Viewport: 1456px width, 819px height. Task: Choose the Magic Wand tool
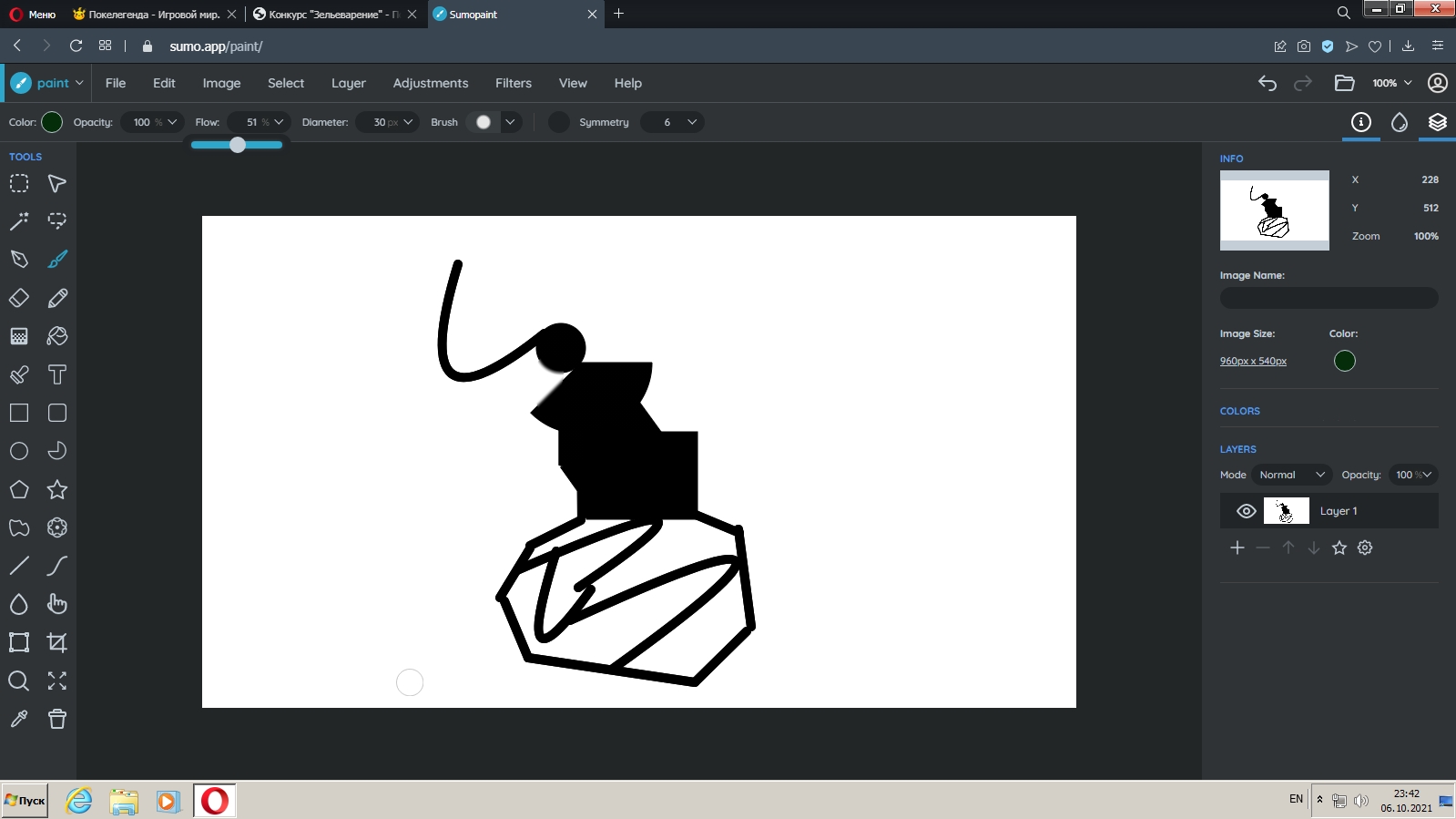point(19,221)
